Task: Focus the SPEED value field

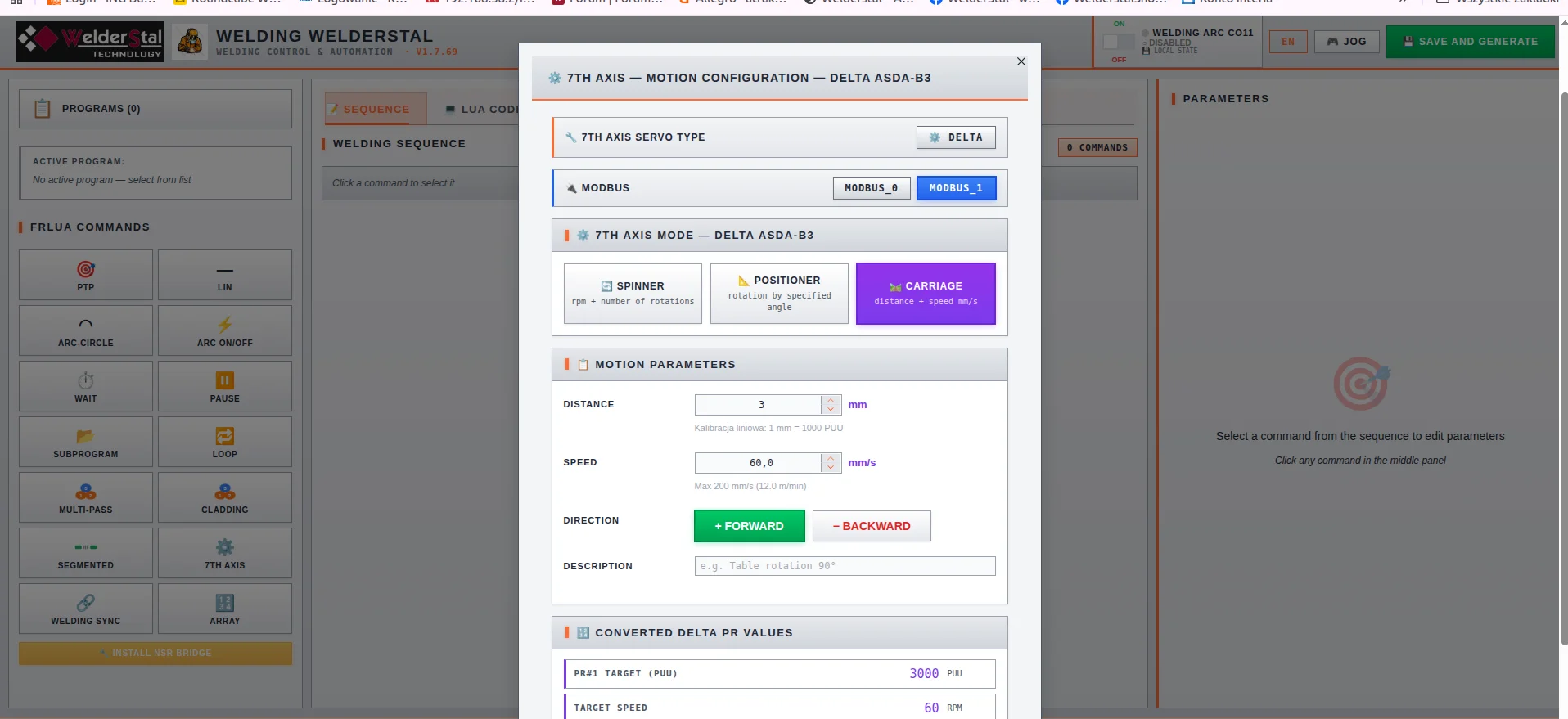Action: tap(759, 463)
